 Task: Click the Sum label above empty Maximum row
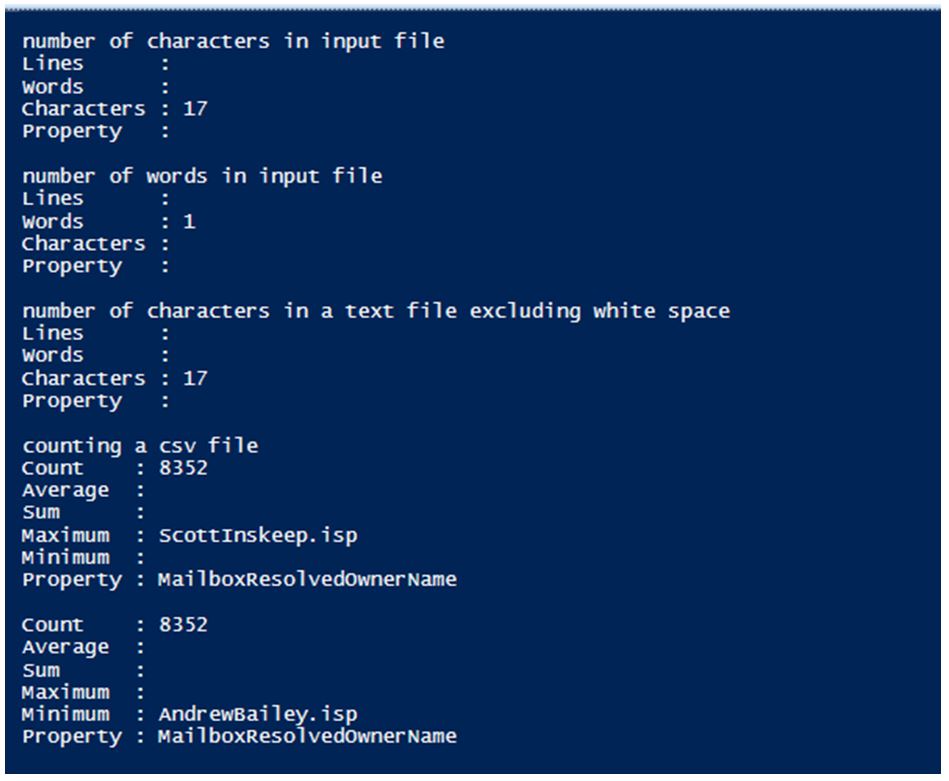41,670
